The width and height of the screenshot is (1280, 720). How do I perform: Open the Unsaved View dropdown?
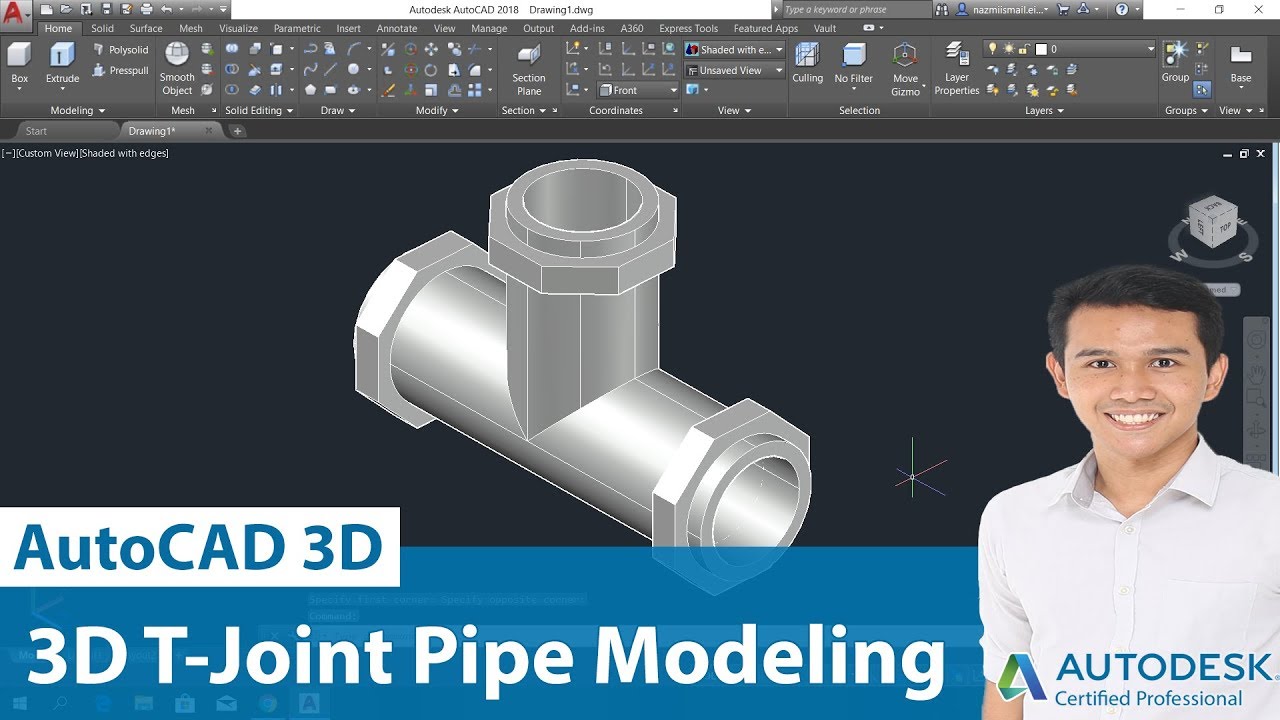click(734, 70)
